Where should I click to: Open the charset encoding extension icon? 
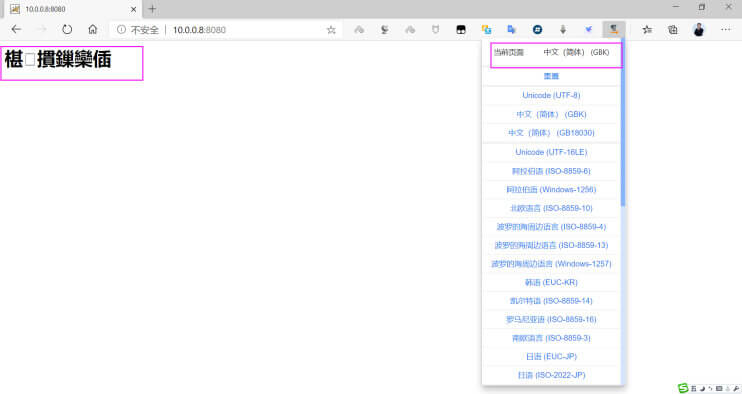pos(614,29)
